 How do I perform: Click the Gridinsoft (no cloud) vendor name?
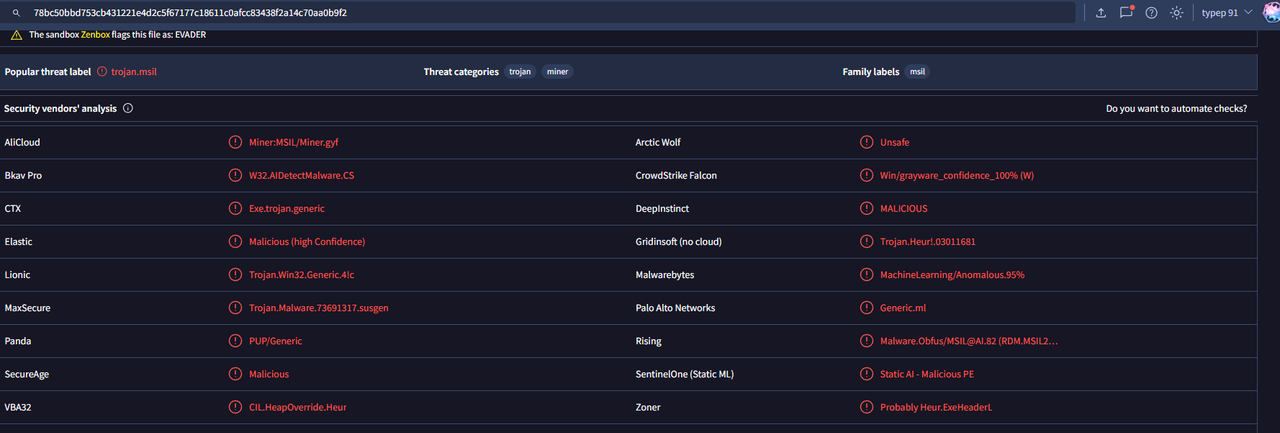[x=679, y=241]
